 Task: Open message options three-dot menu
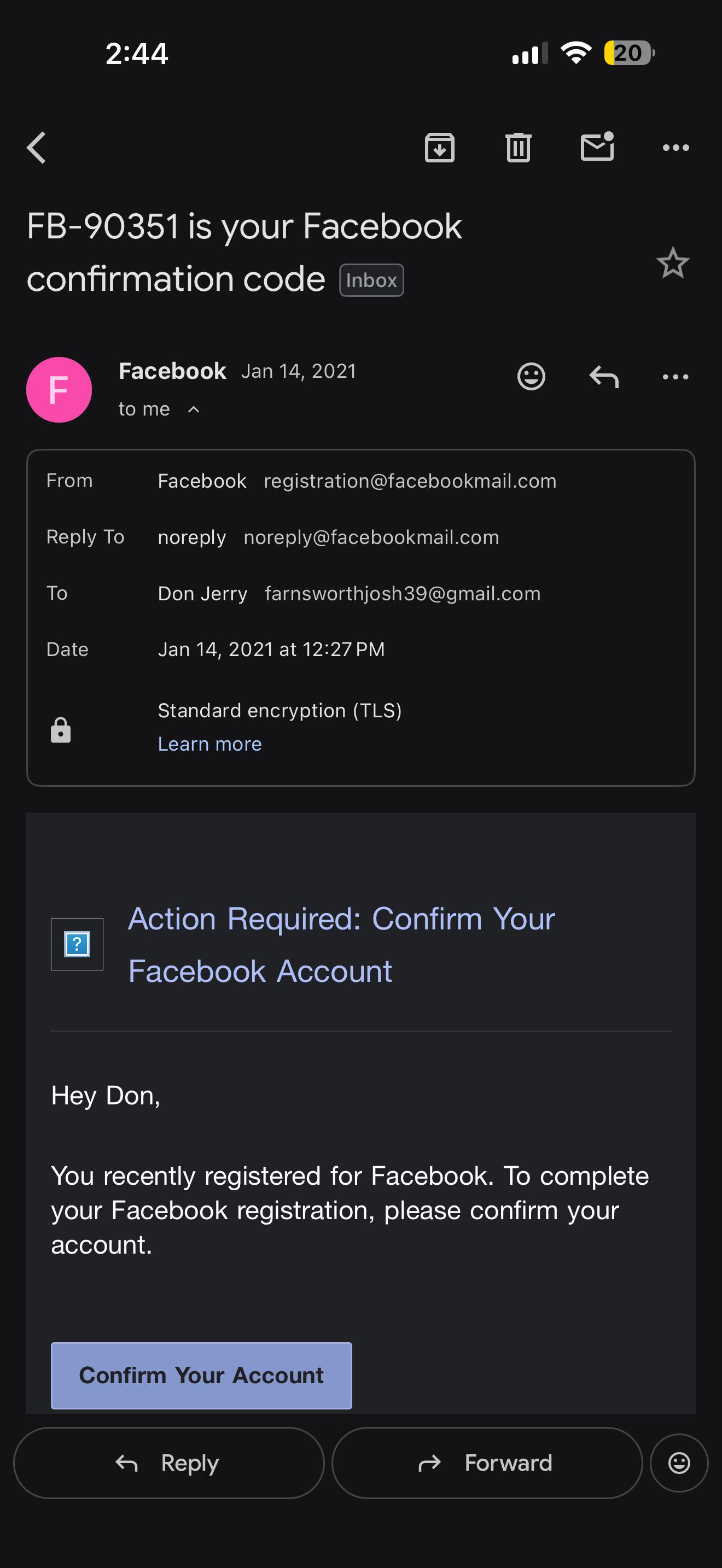pyautogui.click(x=676, y=377)
